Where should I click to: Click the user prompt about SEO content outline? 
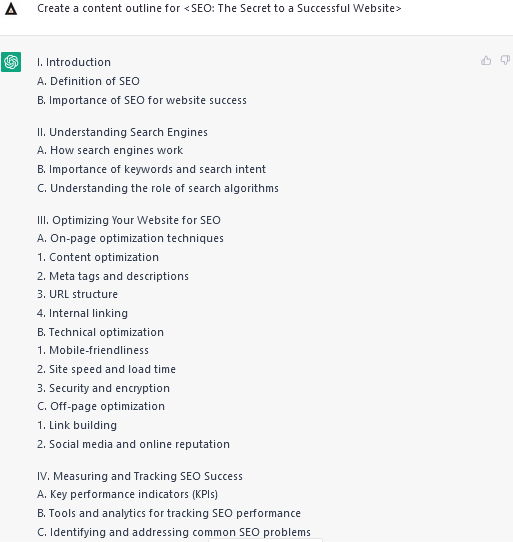click(x=219, y=8)
